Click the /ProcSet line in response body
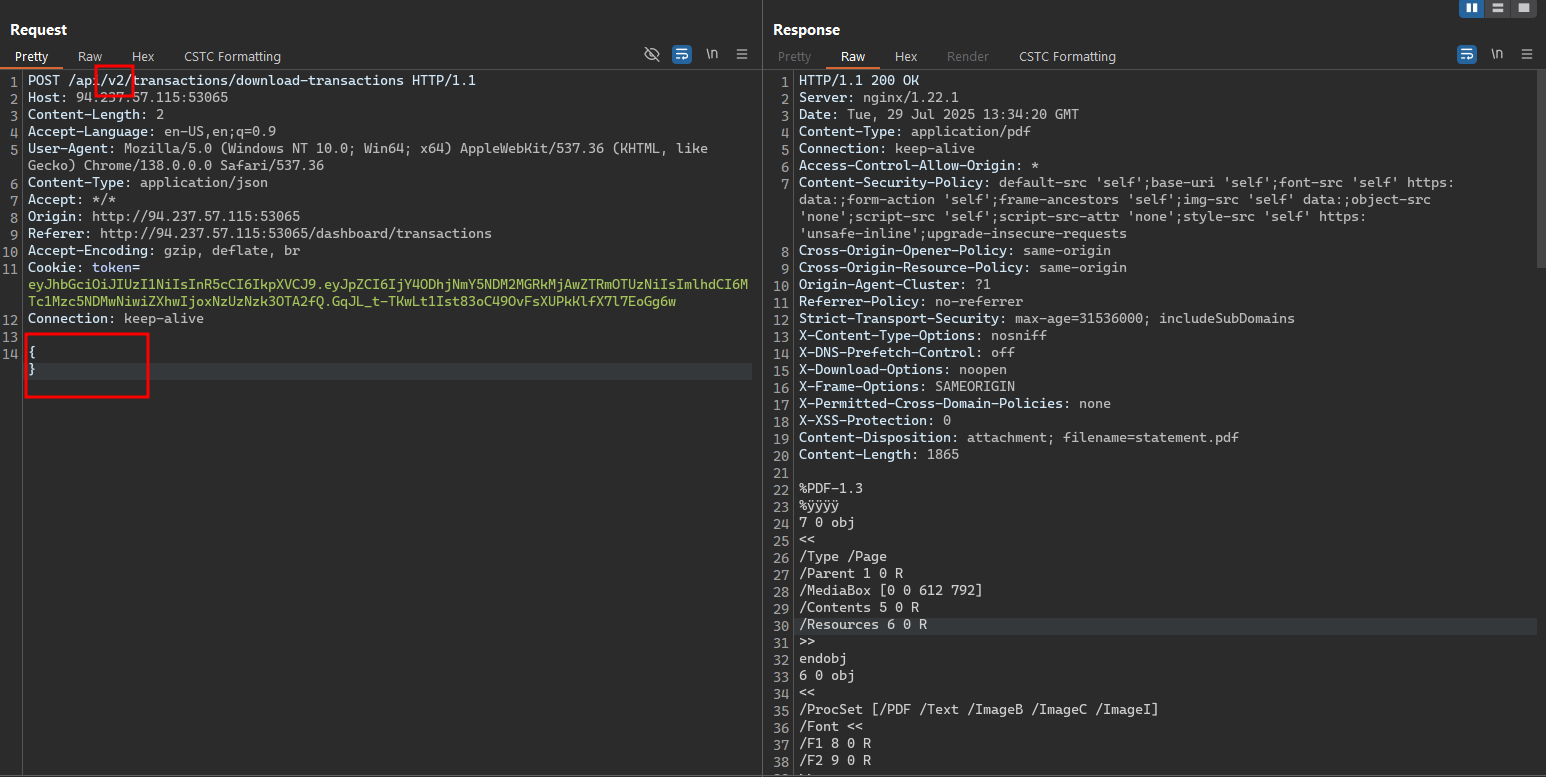This screenshot has width=1546, height=777. 979,709
